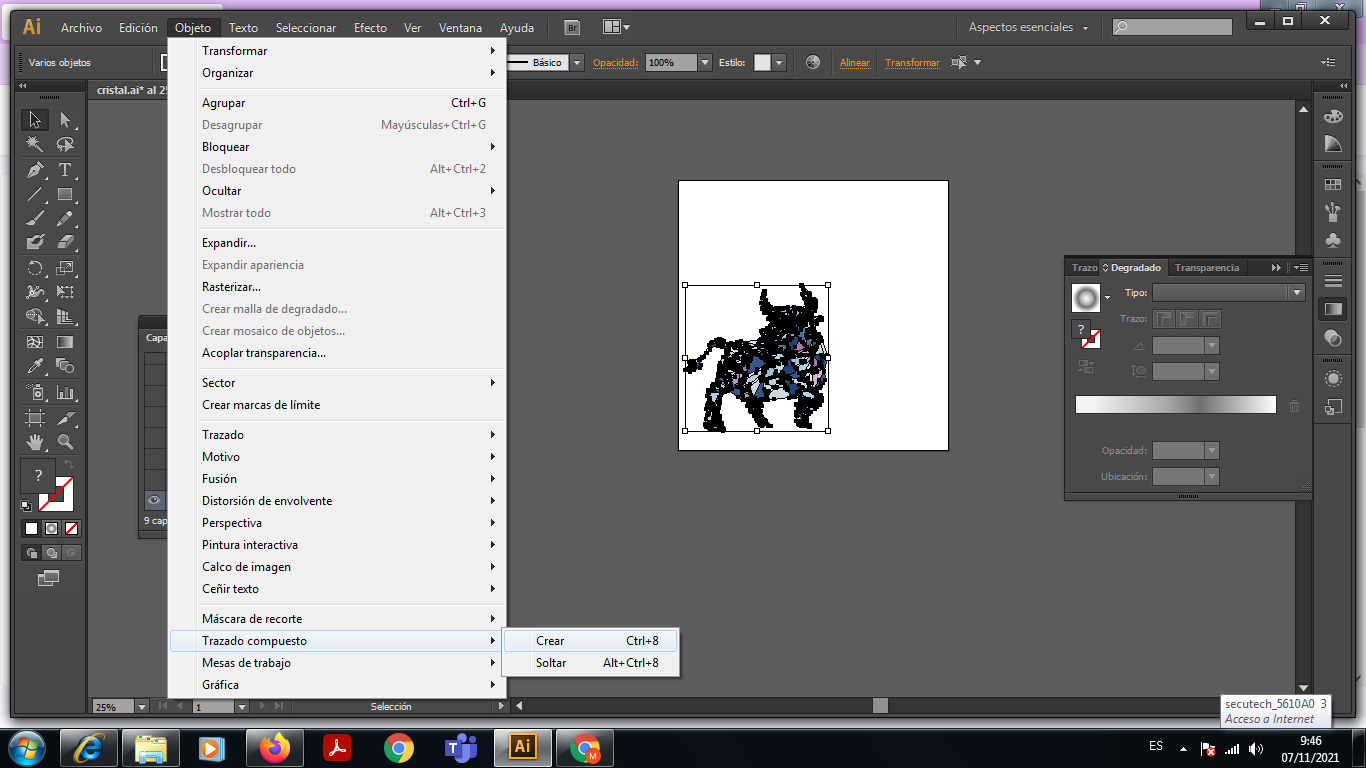Image resolution: width=1366 pixels, height=768 pixels.
Task: Choose Soltar in Trazado compuesto submenu
Action: point(590,663)
